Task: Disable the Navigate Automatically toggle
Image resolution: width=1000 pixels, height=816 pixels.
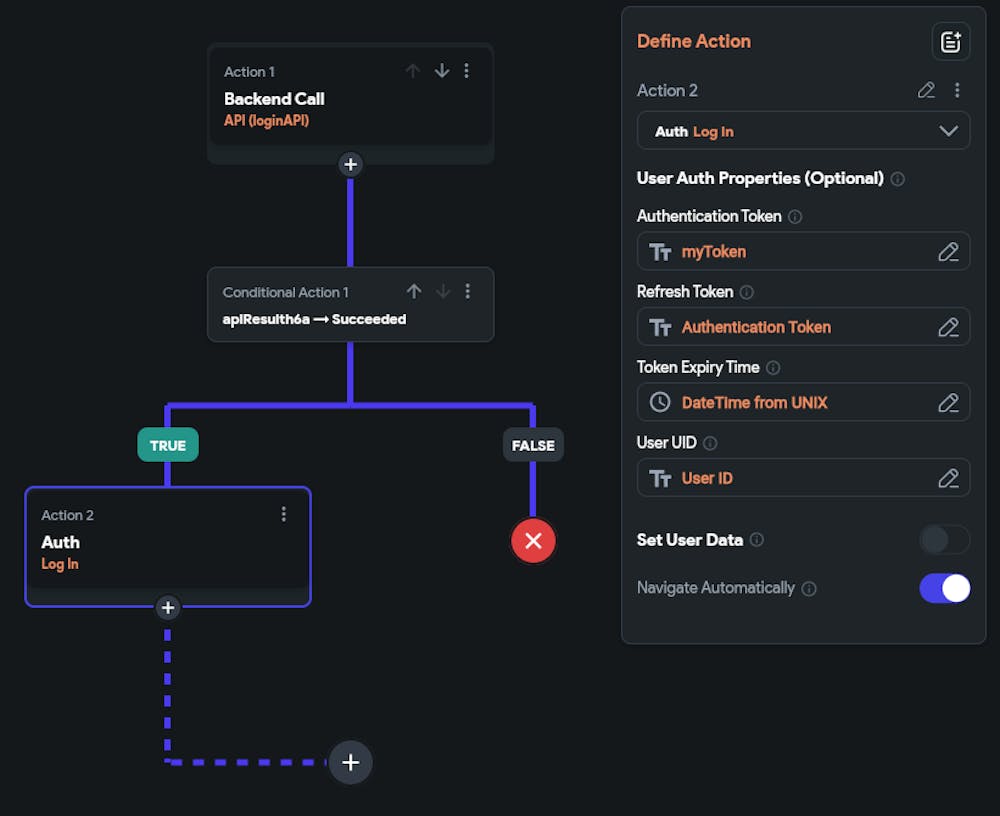Action: [944, 588]
